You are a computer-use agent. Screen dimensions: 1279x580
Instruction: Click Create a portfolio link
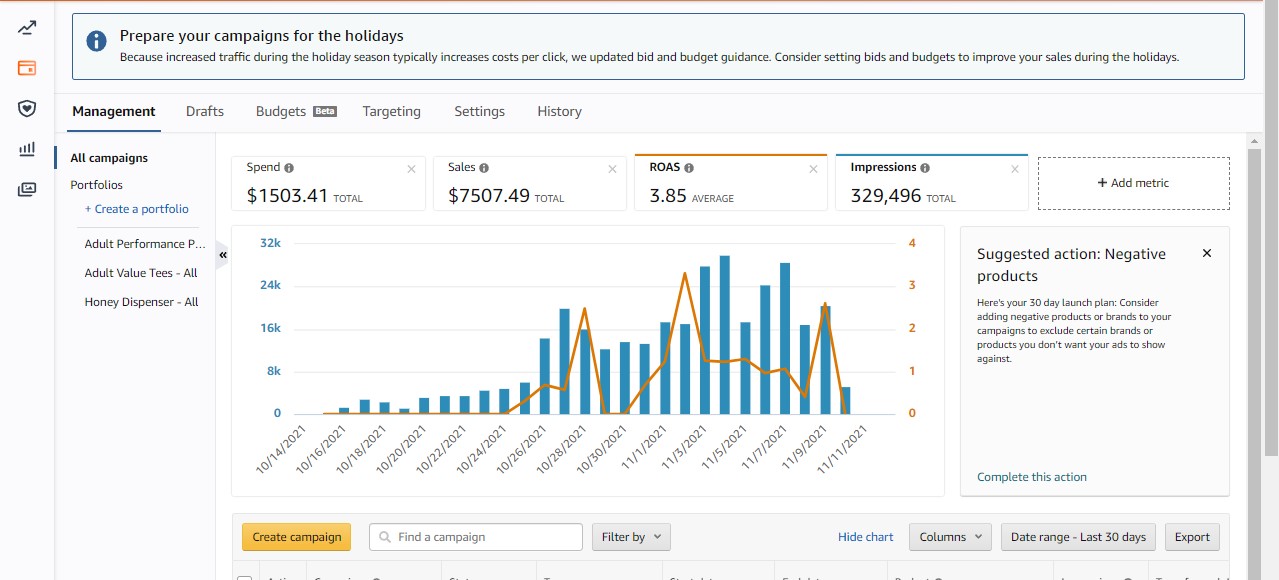click(137, 209)
